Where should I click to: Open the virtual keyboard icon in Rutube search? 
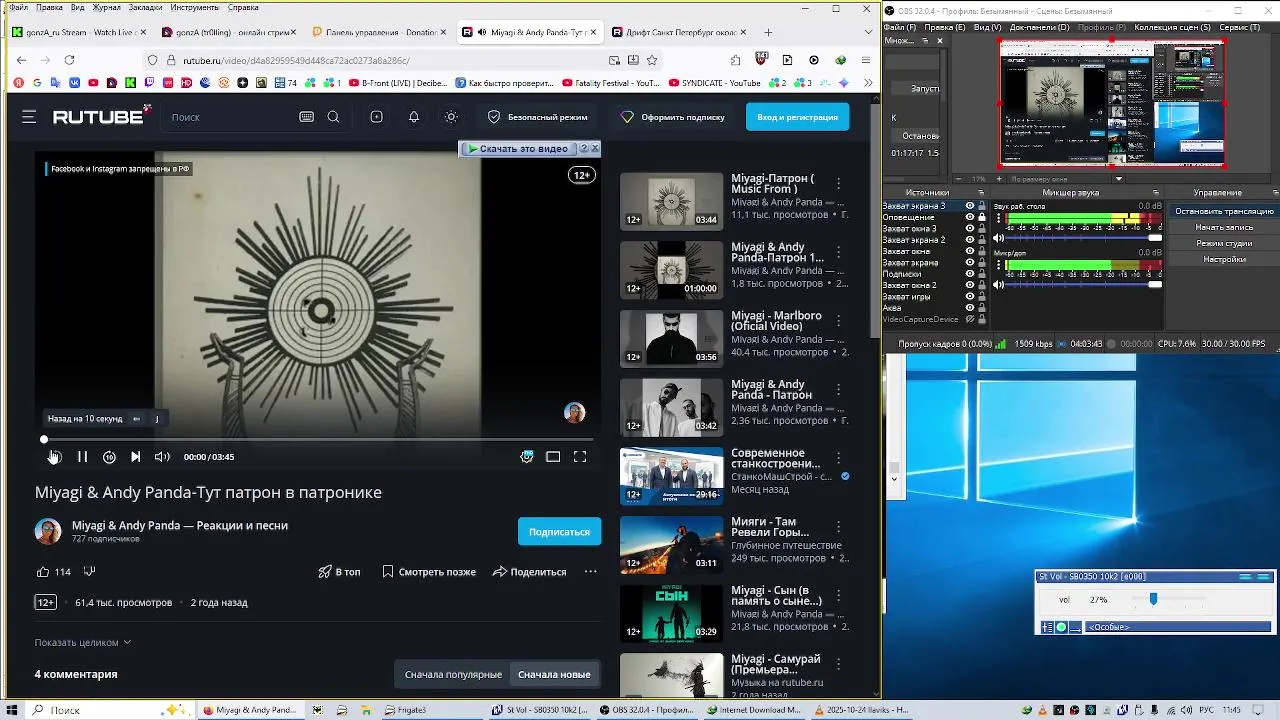pyautogui.click(x=306, y=117)
